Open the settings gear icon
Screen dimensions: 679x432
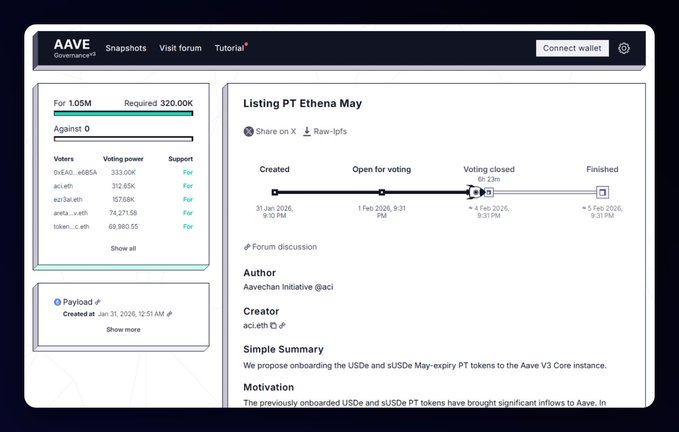pyautogui.click(x=624, y=48)
